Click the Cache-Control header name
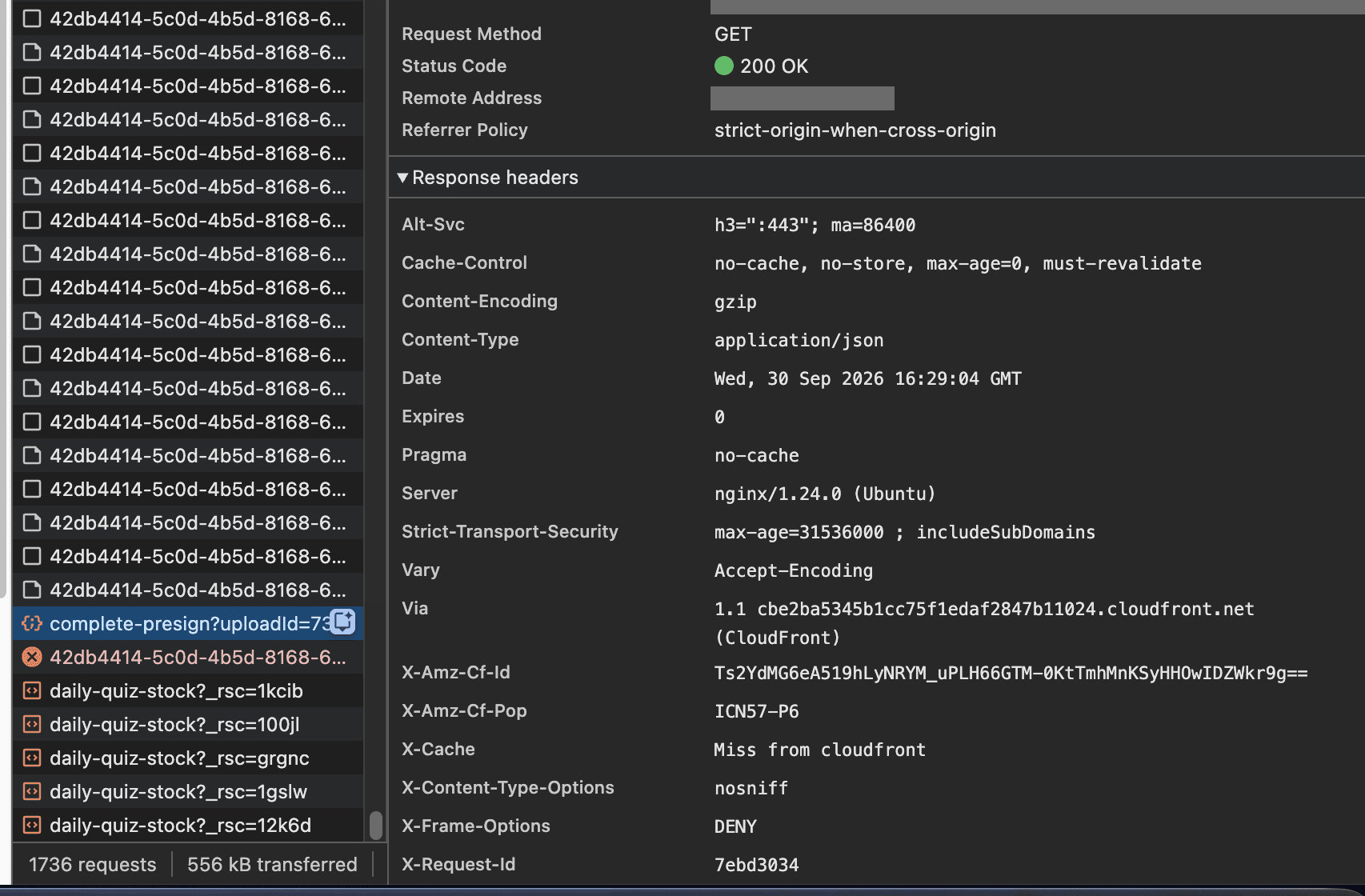The image size is (1365, 896). click(x=464, y=263)
